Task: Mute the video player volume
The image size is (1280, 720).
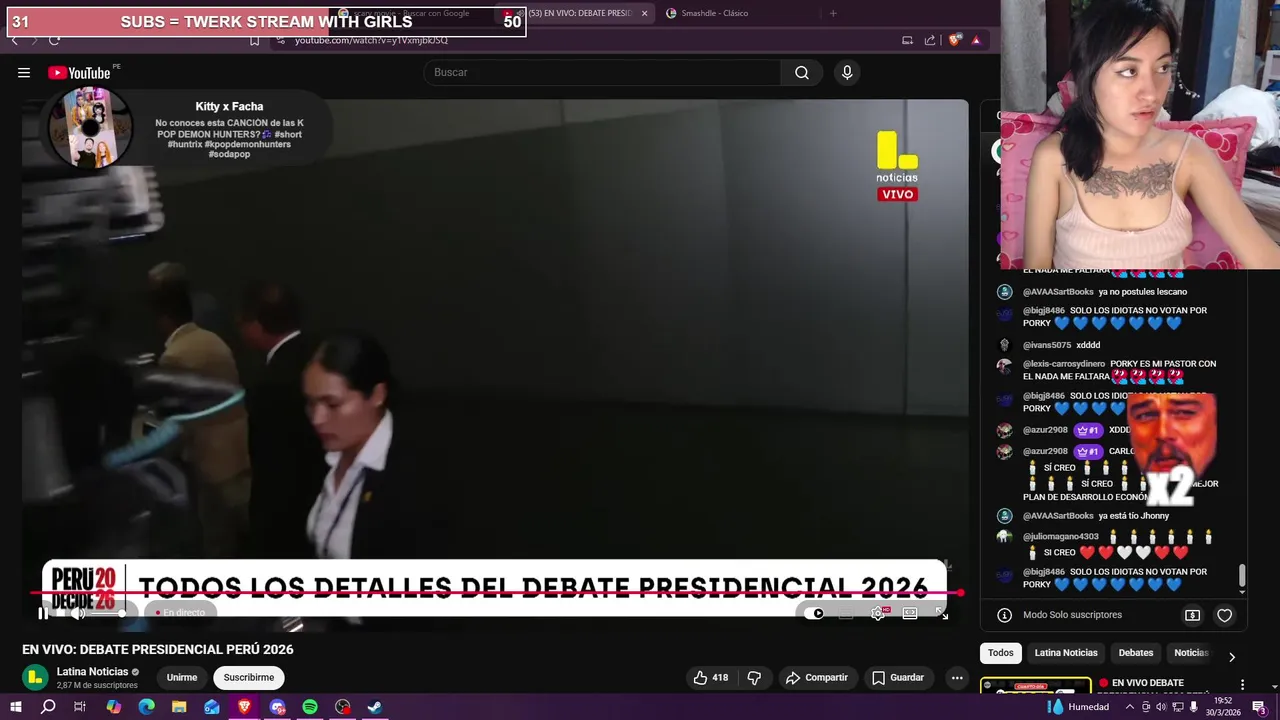Action: [76, 613]
